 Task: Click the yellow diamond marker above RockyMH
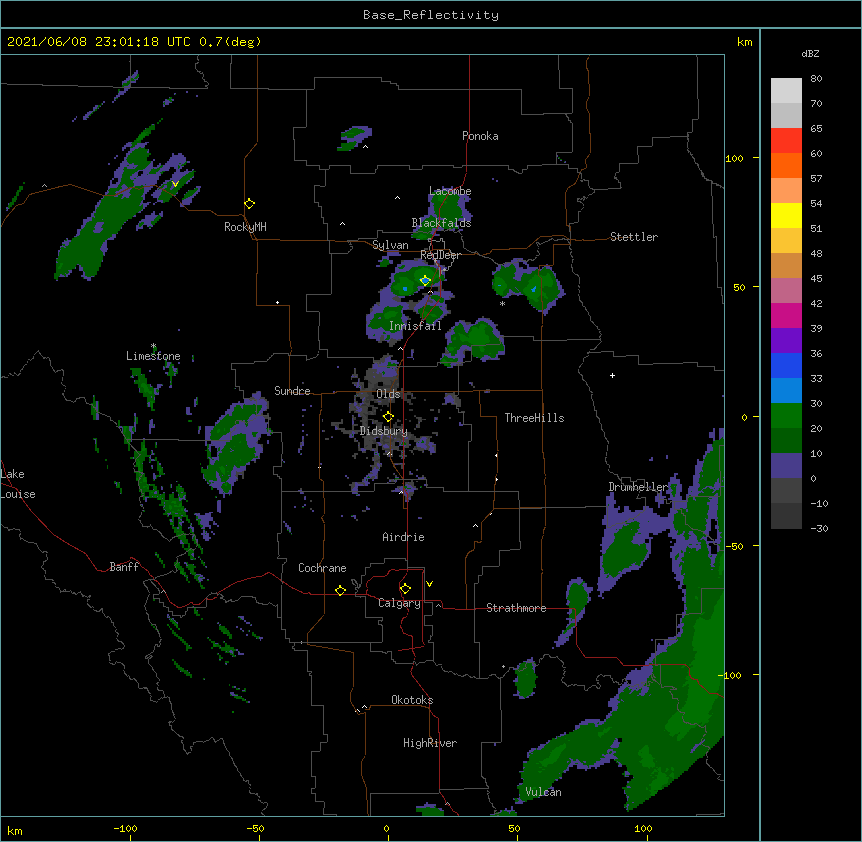pos(249,204)
